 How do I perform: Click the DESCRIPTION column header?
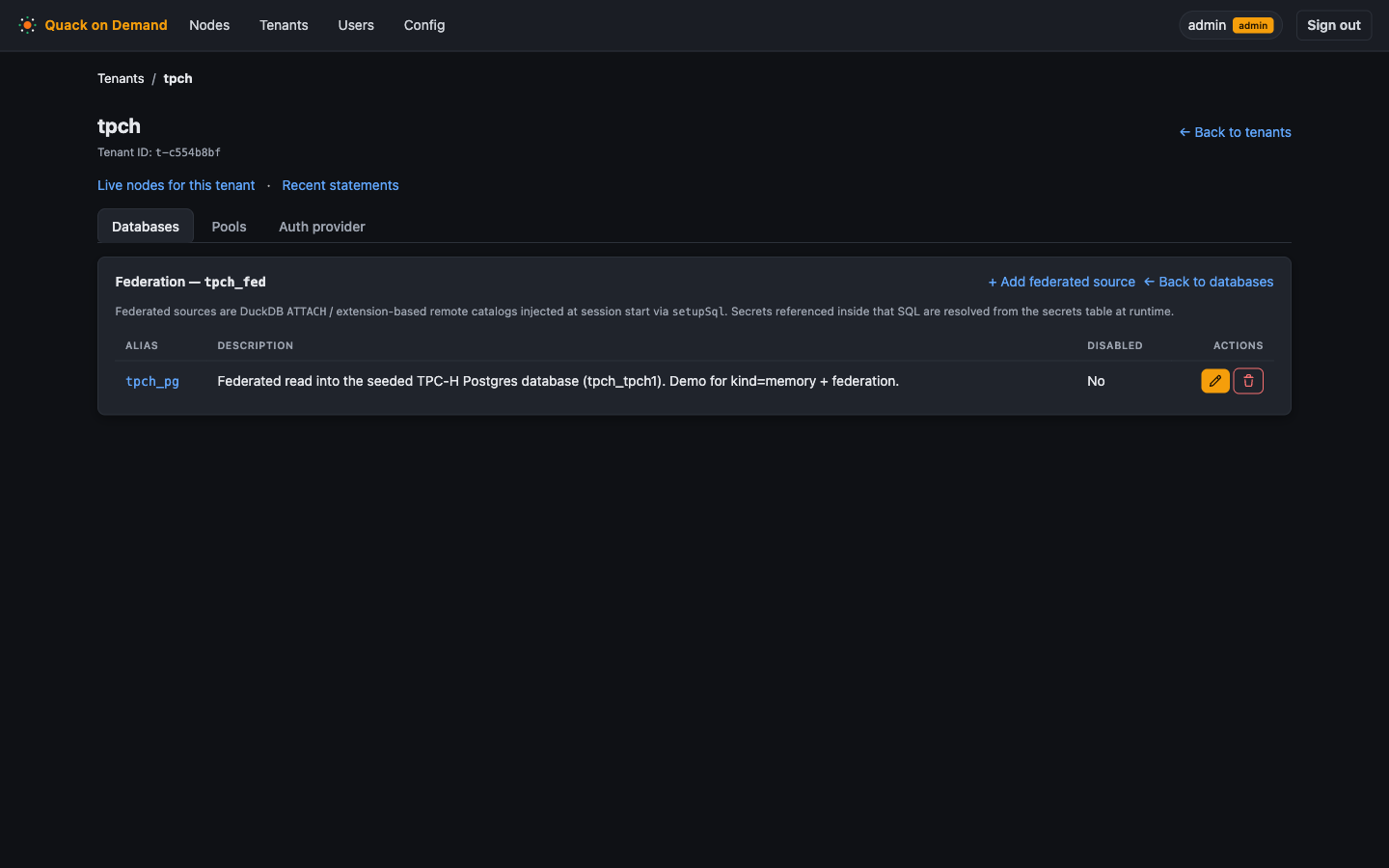[x=256, y=345]
